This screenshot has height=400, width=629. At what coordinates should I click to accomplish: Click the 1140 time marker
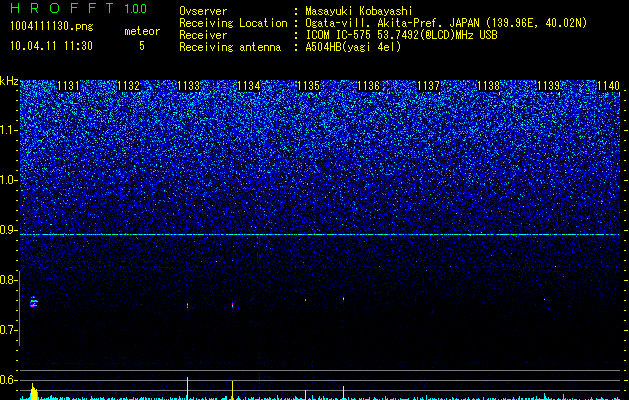pyautogui.click(x=609, y=86)
